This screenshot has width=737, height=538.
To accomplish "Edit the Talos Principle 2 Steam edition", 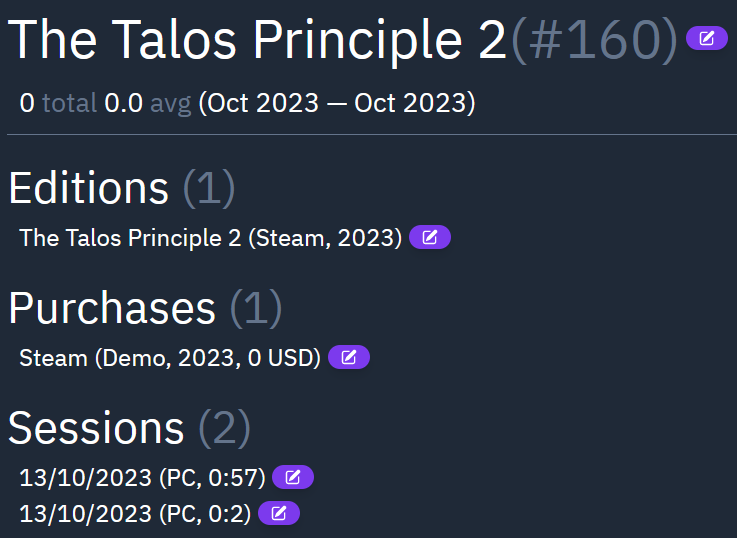I will coord(430,238).
